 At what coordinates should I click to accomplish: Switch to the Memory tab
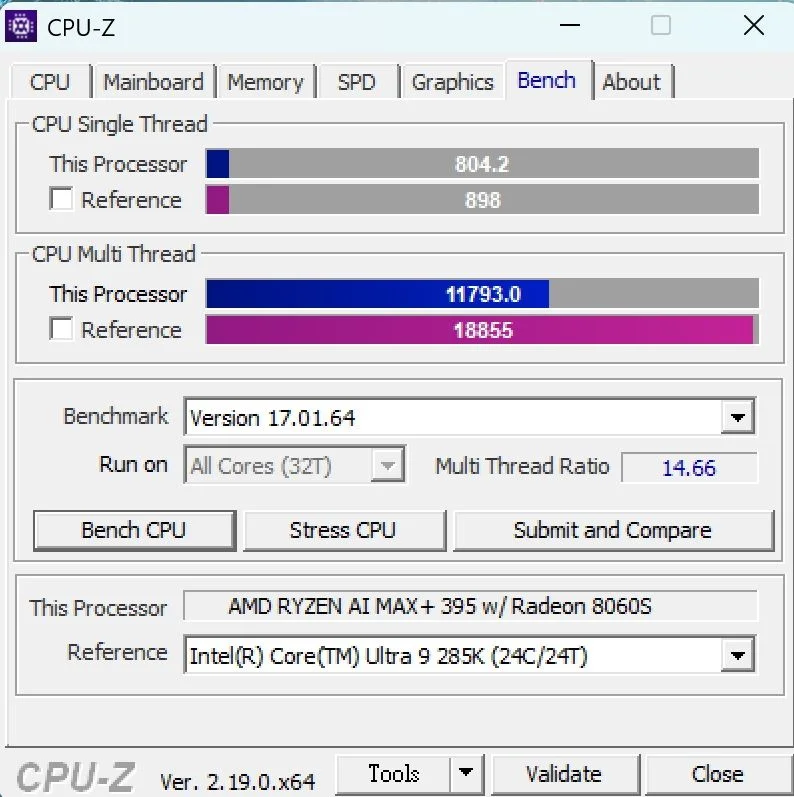pyautogui.click(x=265, y=82)
